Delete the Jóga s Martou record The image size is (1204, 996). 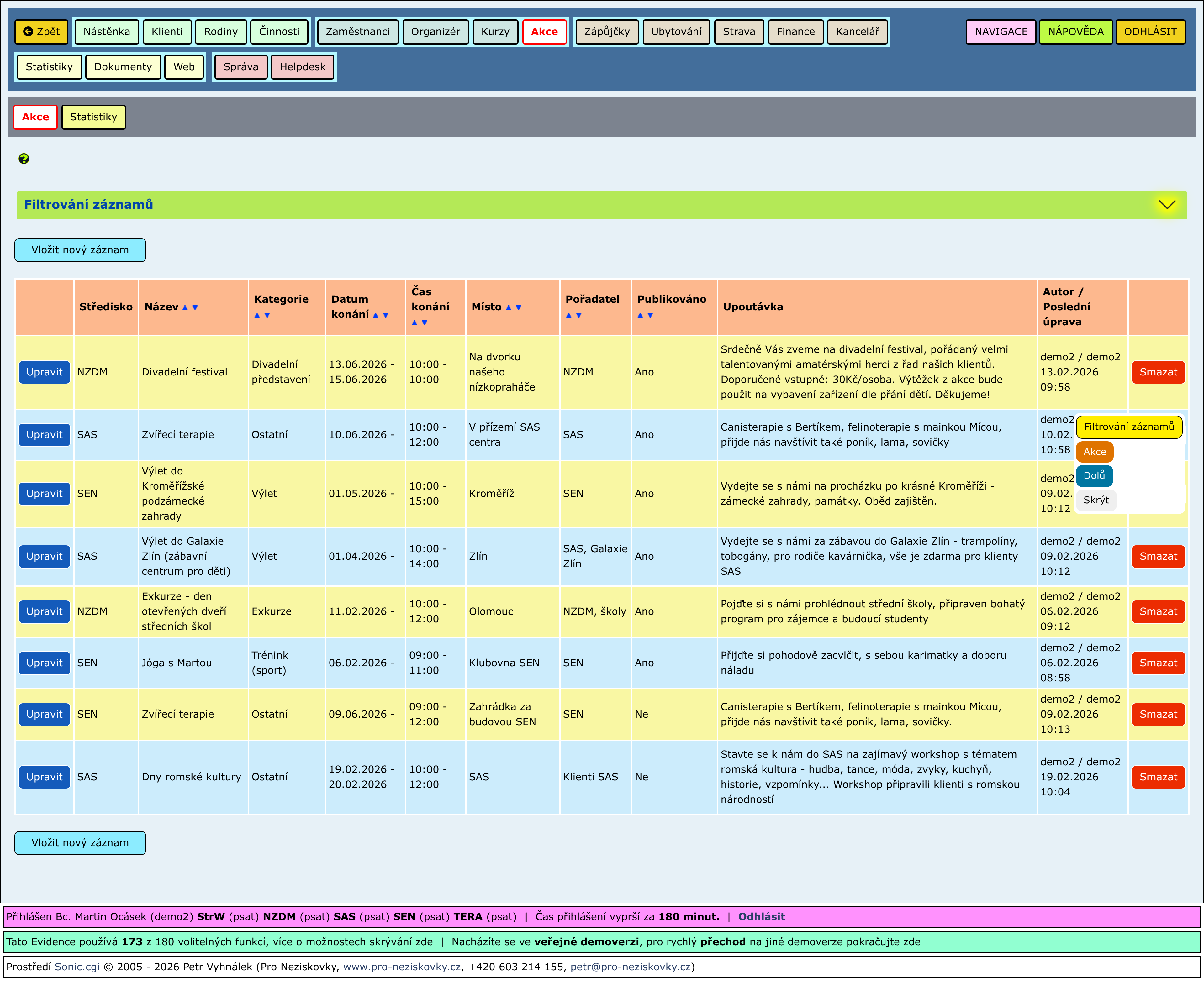pos(1158,663)
